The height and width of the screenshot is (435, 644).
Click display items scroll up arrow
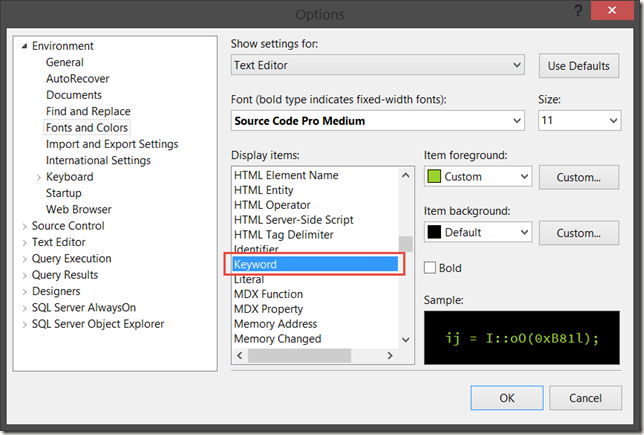(x=406, y=175)
